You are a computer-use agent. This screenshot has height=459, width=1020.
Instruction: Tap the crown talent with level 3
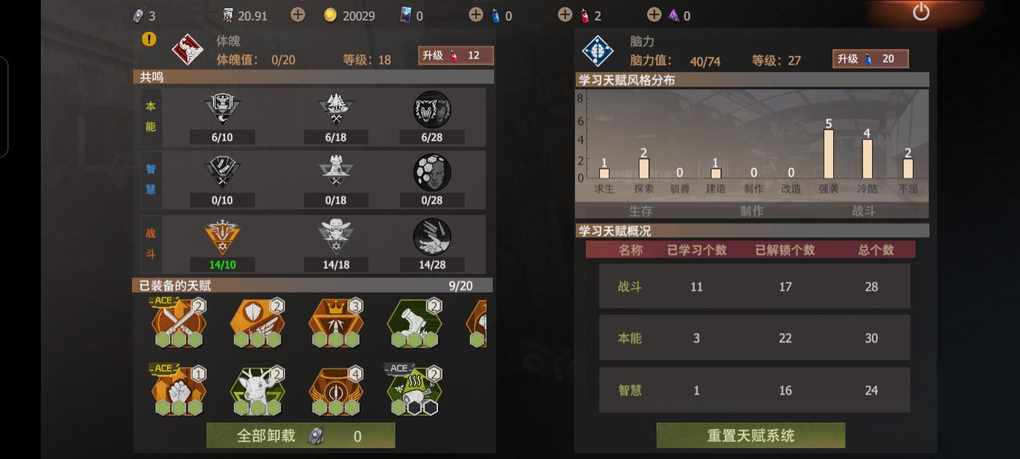(336, 323)
